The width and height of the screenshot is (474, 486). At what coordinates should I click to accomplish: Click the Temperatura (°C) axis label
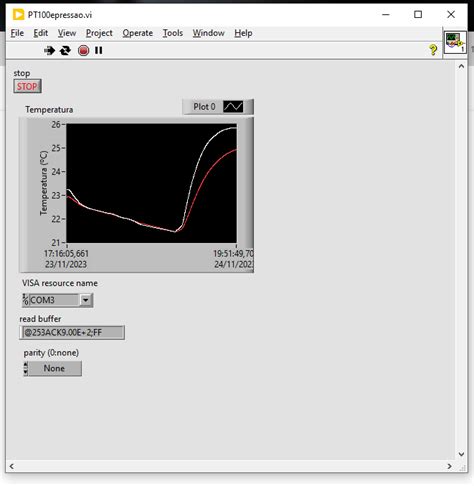coord(44,183)
